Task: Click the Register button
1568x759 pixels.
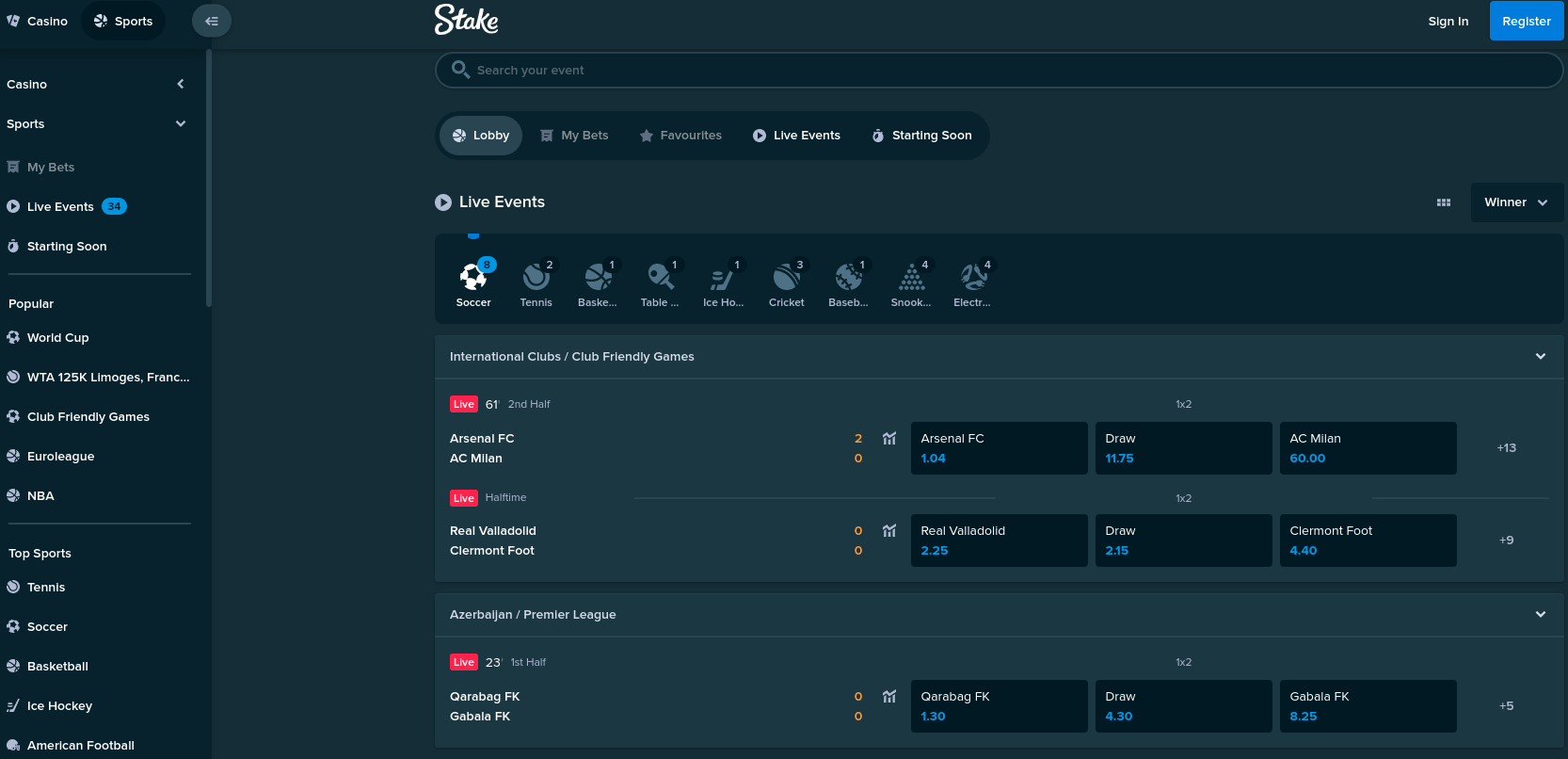Action: tap(1527, 21)
